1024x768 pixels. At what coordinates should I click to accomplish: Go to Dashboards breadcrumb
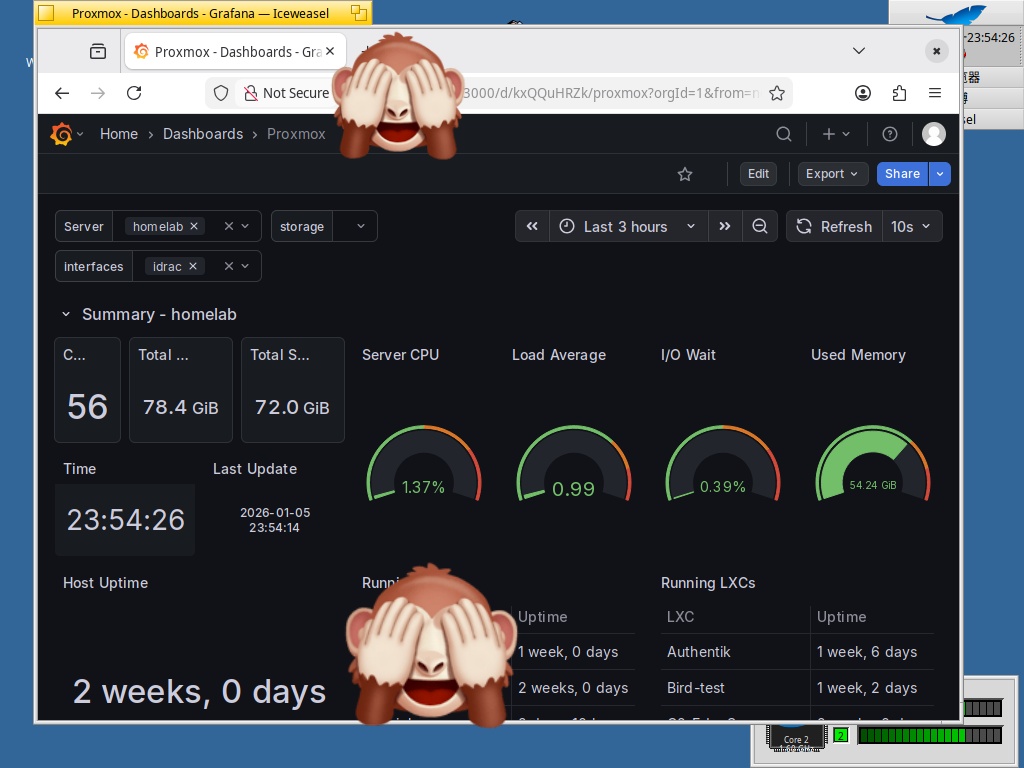203,134
